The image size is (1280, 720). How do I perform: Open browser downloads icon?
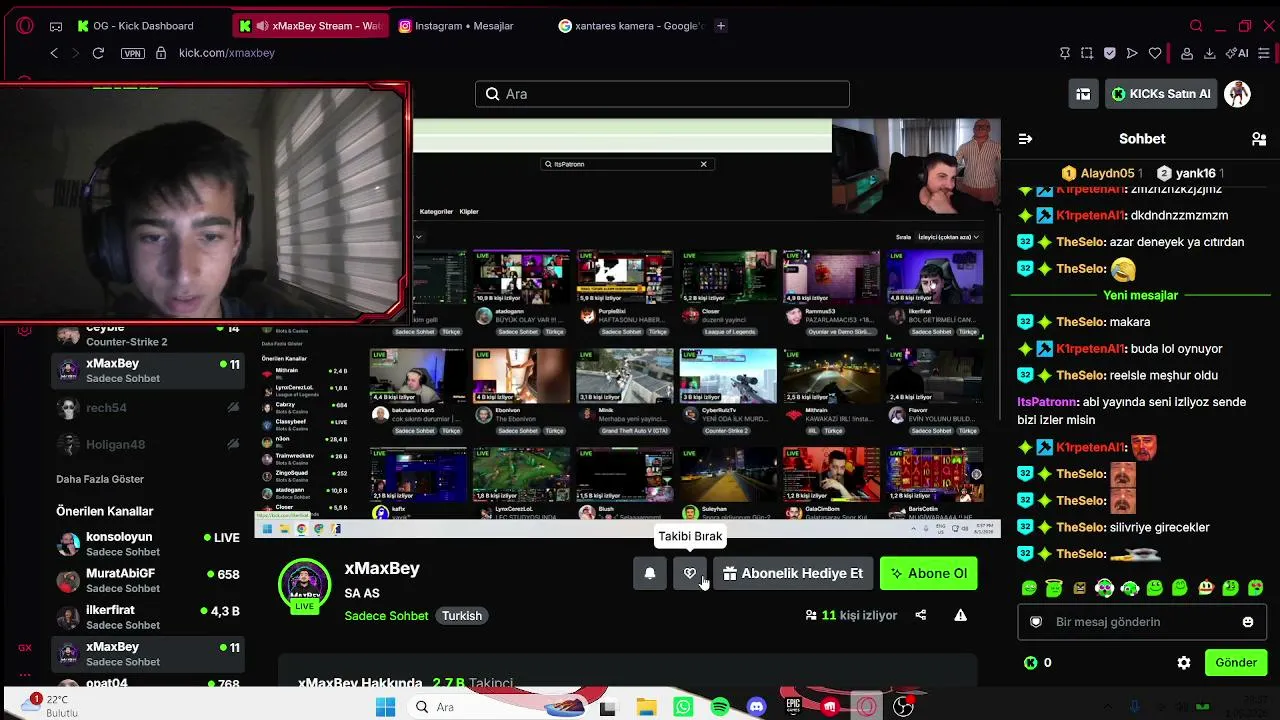tap(1210, 53)
